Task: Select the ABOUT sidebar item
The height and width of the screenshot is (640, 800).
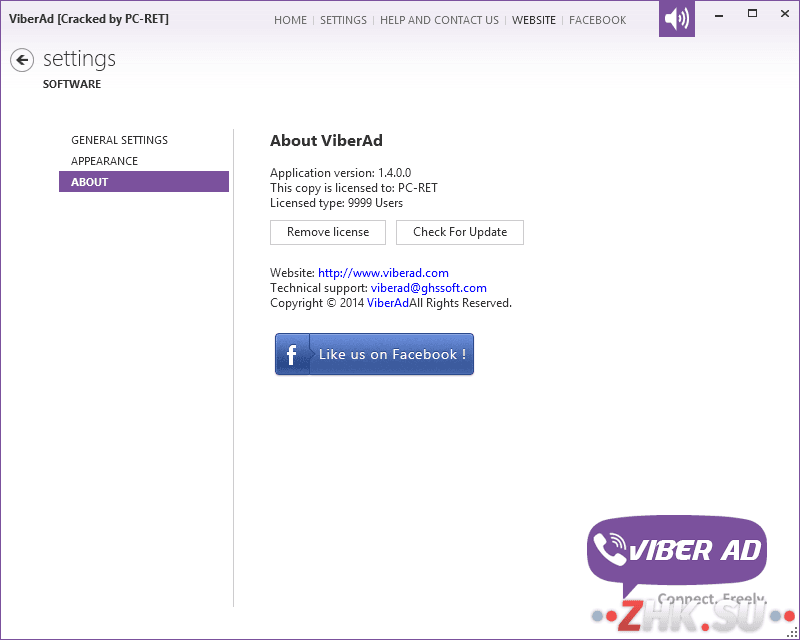Action: click(144, 182)
